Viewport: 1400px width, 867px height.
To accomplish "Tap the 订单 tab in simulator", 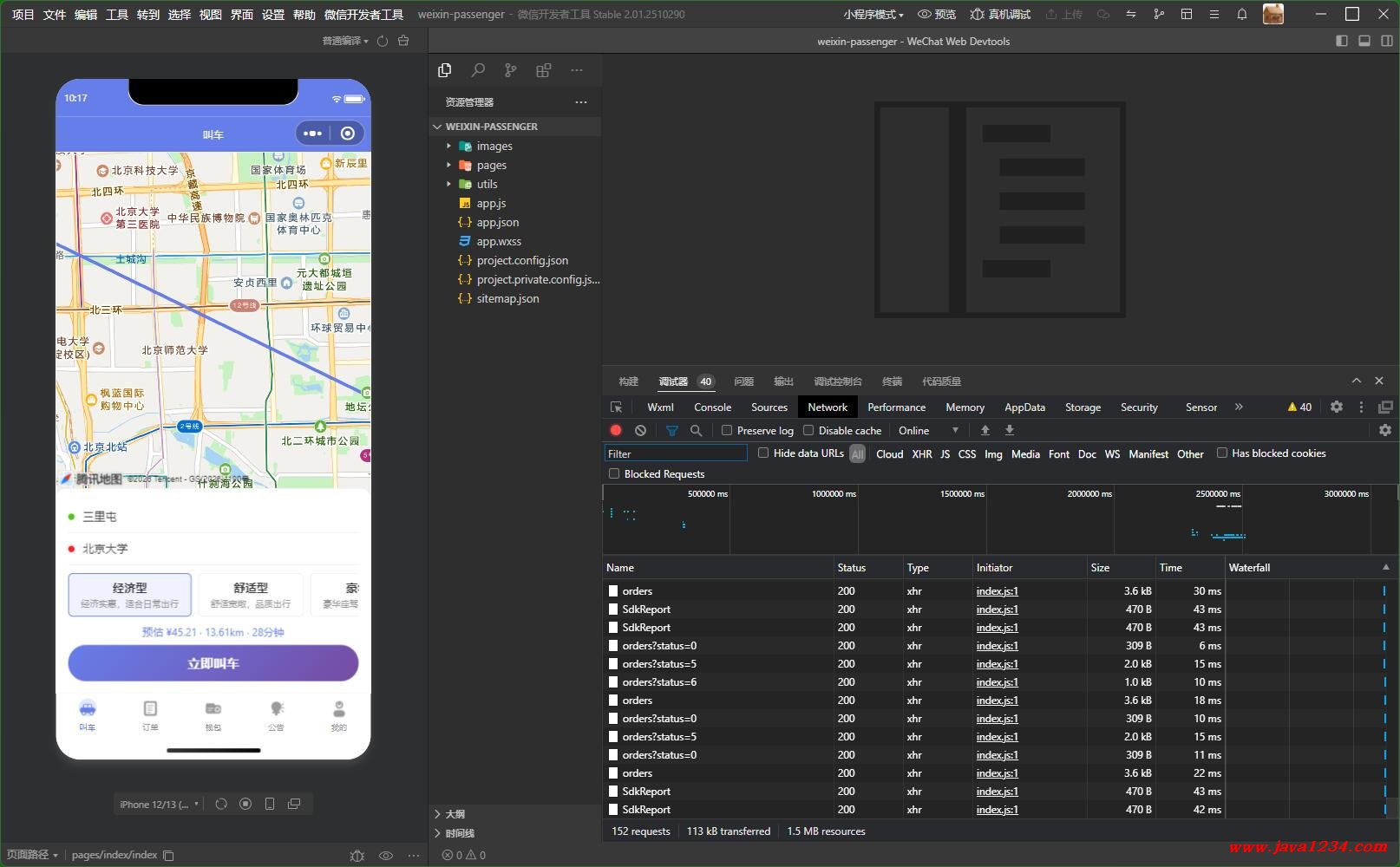I will 150,715.
